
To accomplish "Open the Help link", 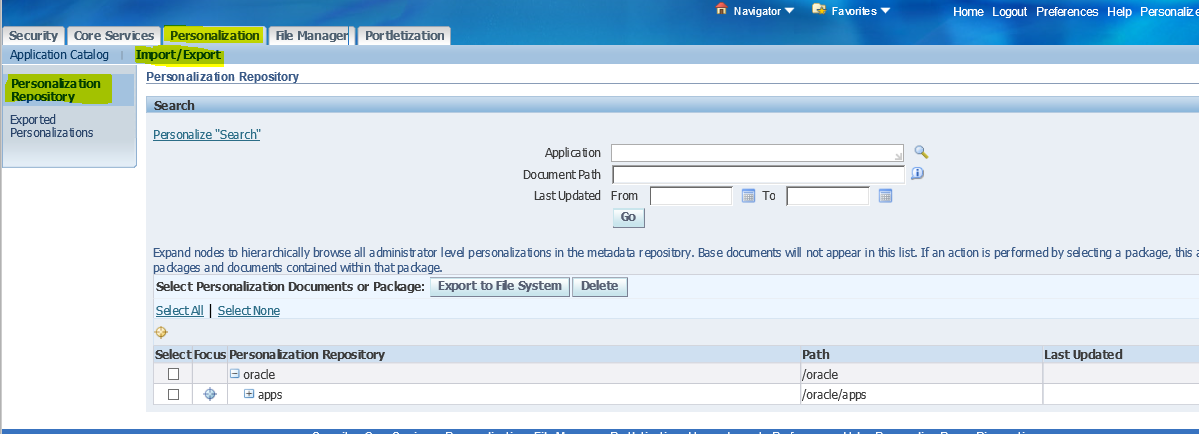I will [x=1119, y=11].
